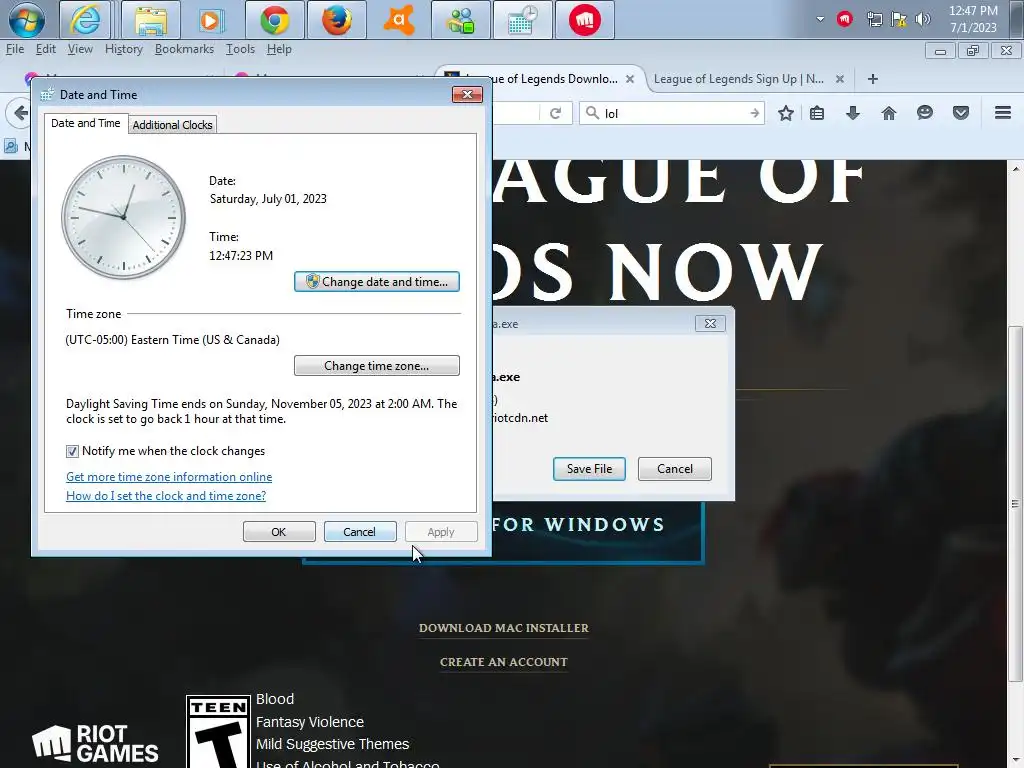Open Pocket icon in toolbar

[x=960, y=113]
